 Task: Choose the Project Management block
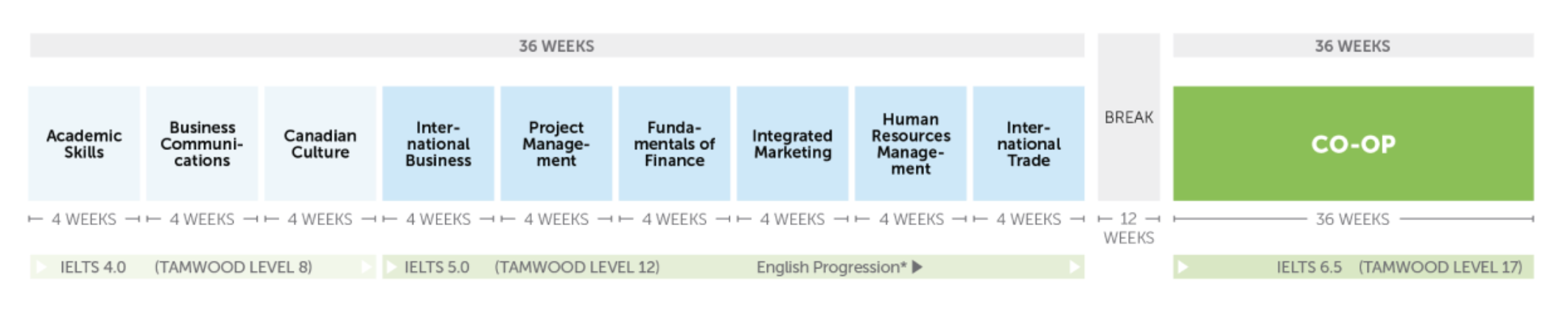(556, 143)
